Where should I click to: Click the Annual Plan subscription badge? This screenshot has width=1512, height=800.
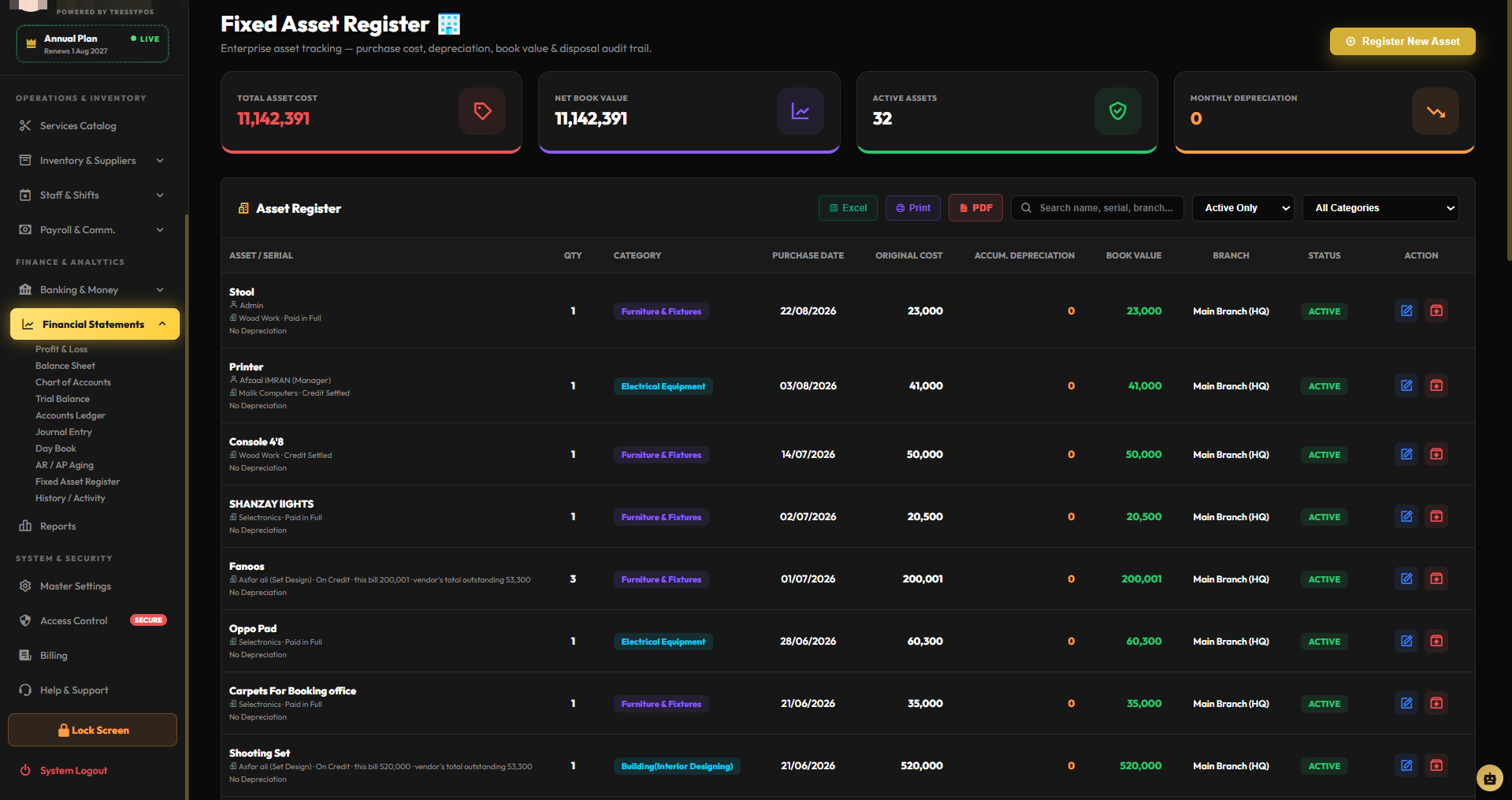[92, 44]
